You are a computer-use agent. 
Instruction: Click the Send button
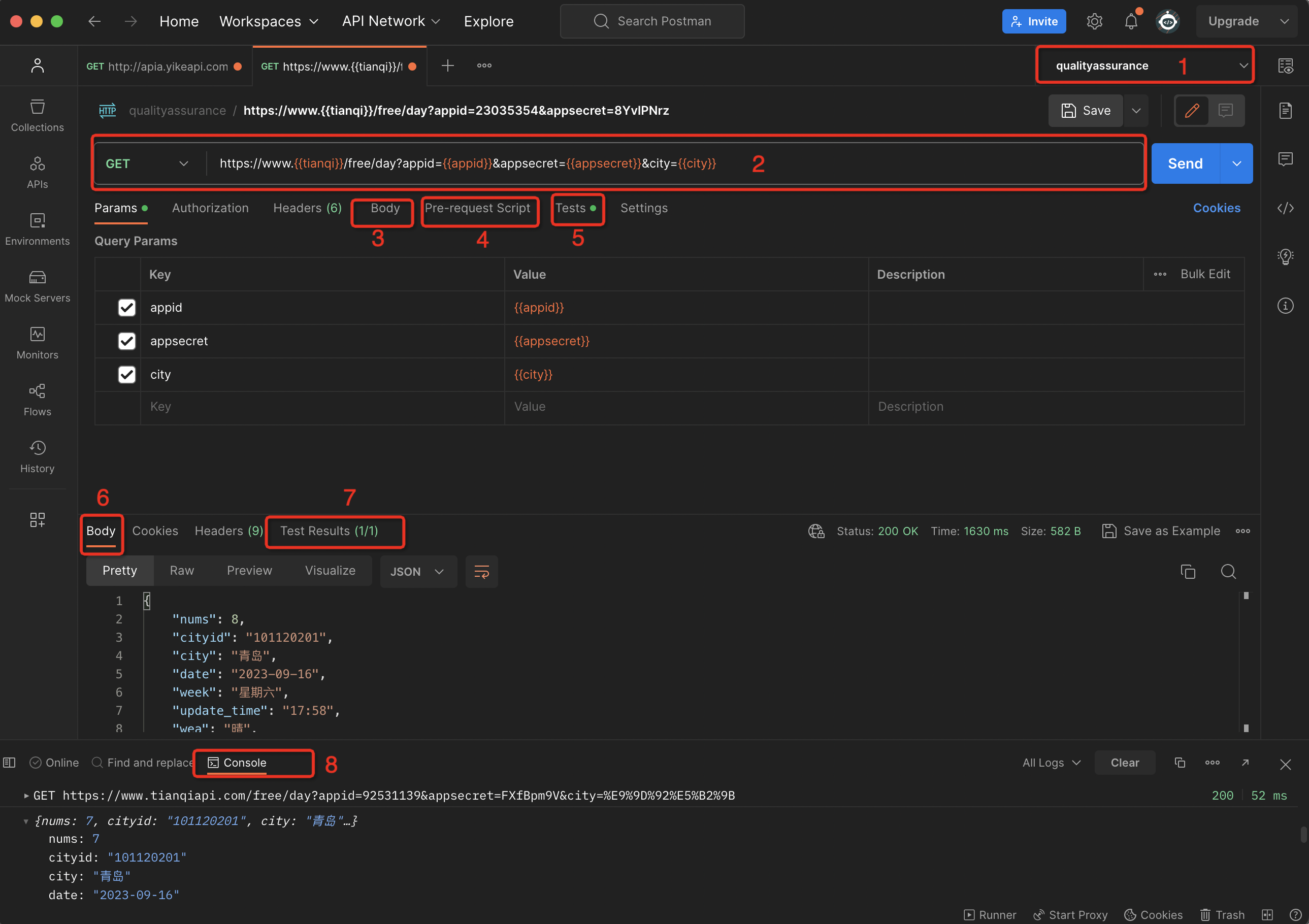pos(1185,163)
